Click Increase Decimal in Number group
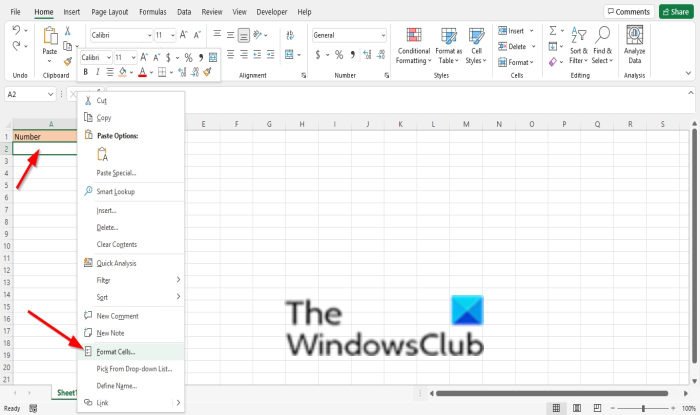Screen dimensions: 700x415 (367, 55)
